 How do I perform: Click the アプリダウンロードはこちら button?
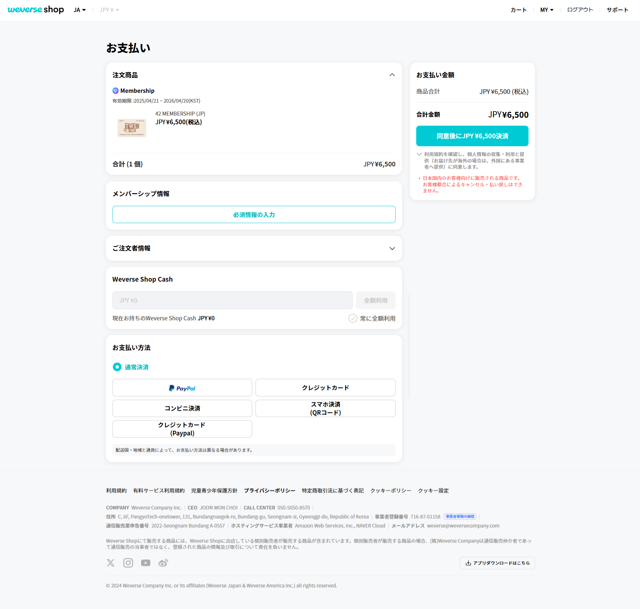[497, 563]
